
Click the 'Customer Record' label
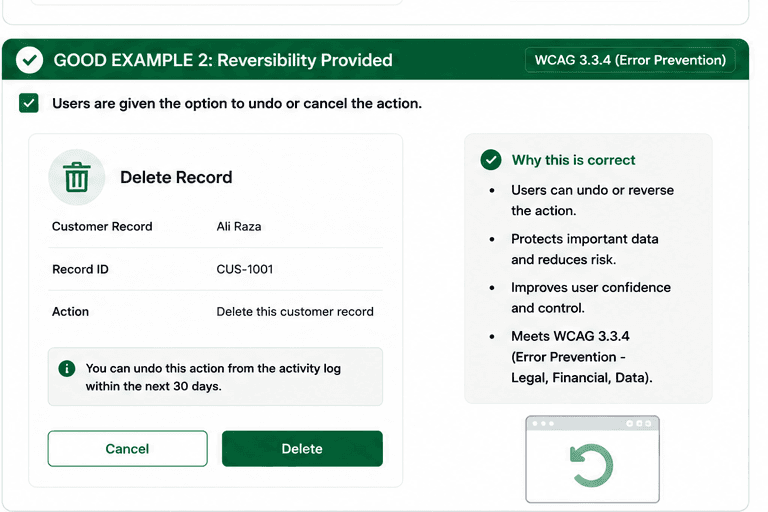click(x=102, y=226)
